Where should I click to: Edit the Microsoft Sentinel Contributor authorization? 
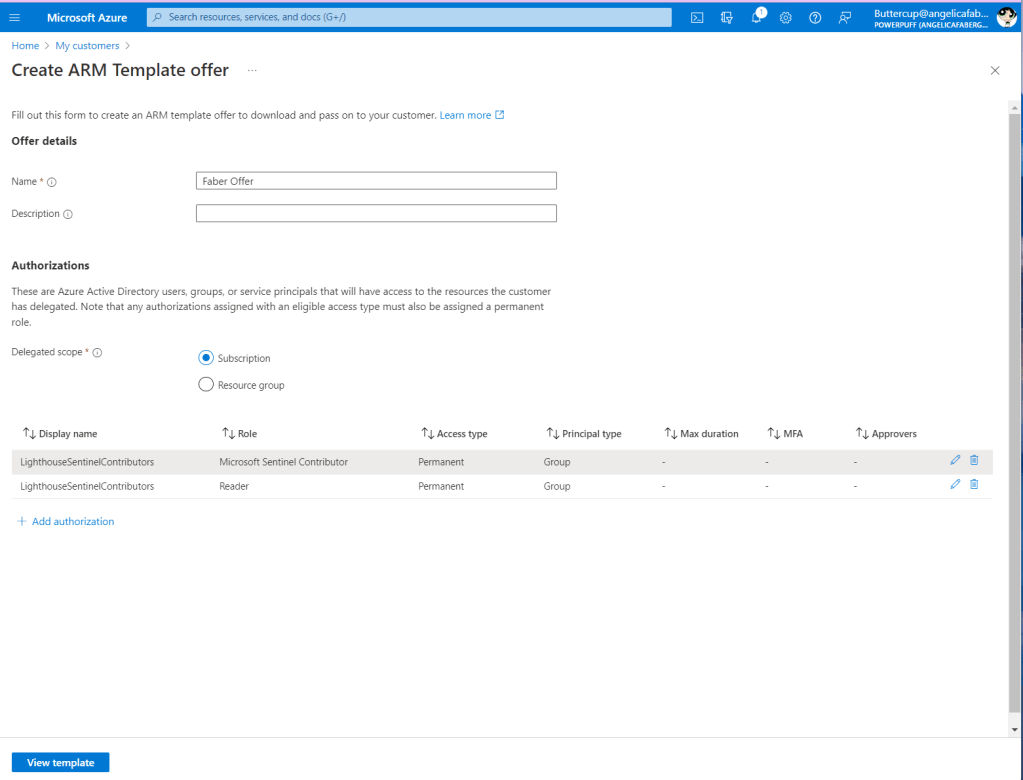(x=955, y=460)
